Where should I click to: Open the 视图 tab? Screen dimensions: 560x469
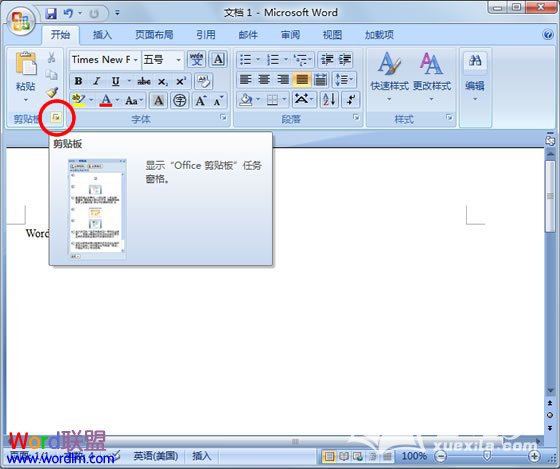[x=332, y=35]
